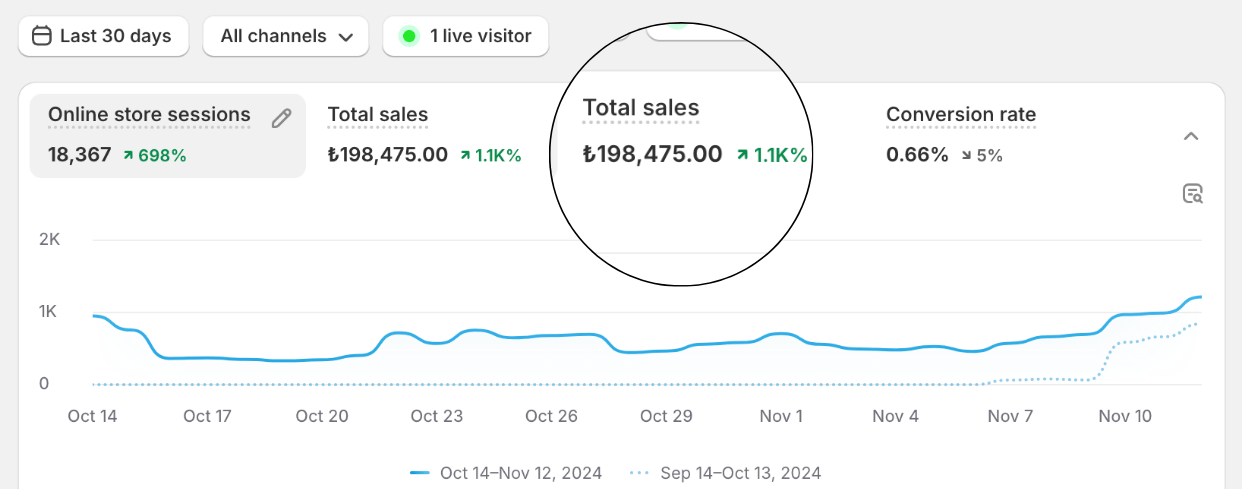Click the 1.1K% trend arrow inside the magnified circle

742,155
